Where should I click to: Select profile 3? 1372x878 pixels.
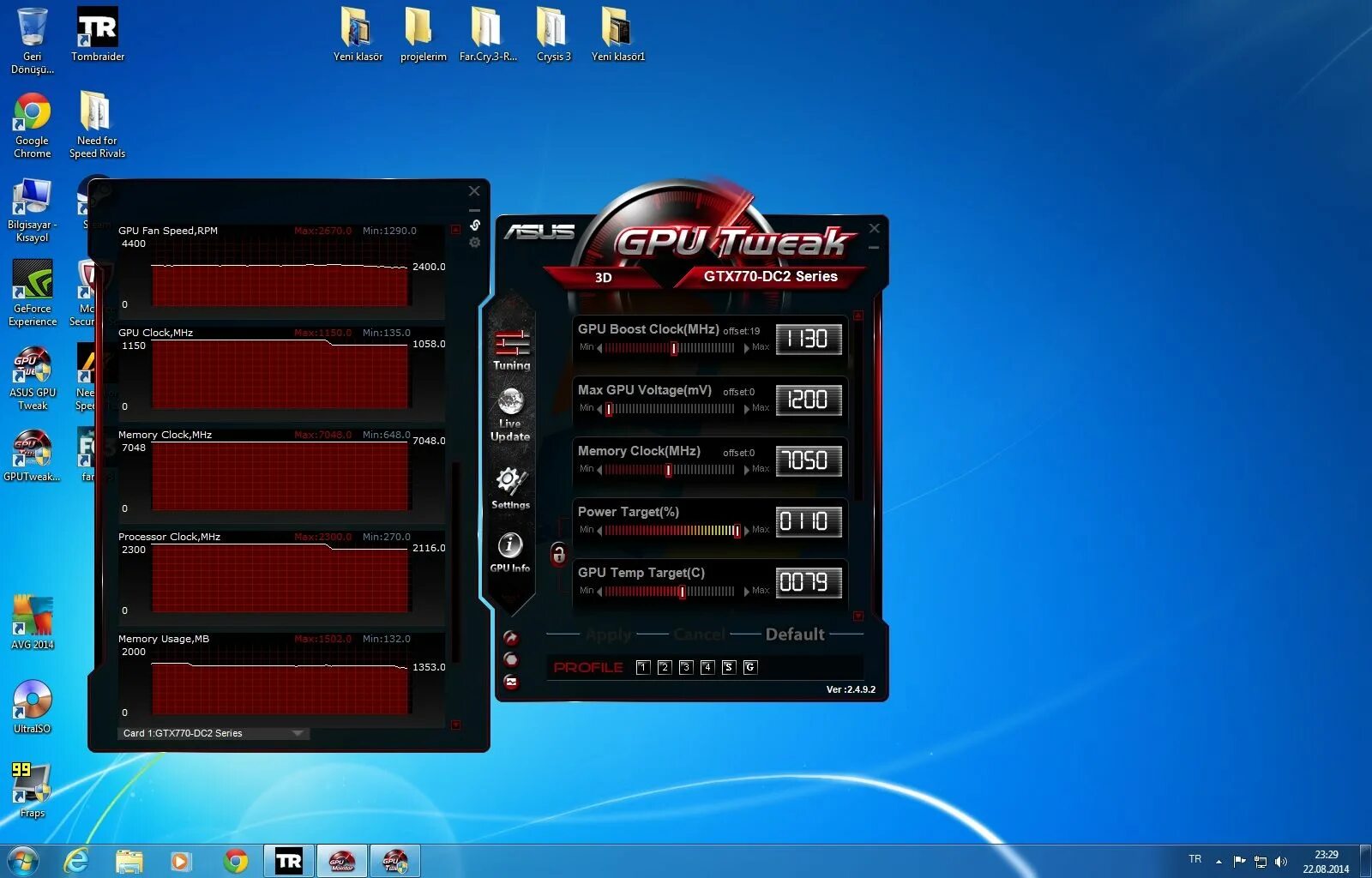686,667
